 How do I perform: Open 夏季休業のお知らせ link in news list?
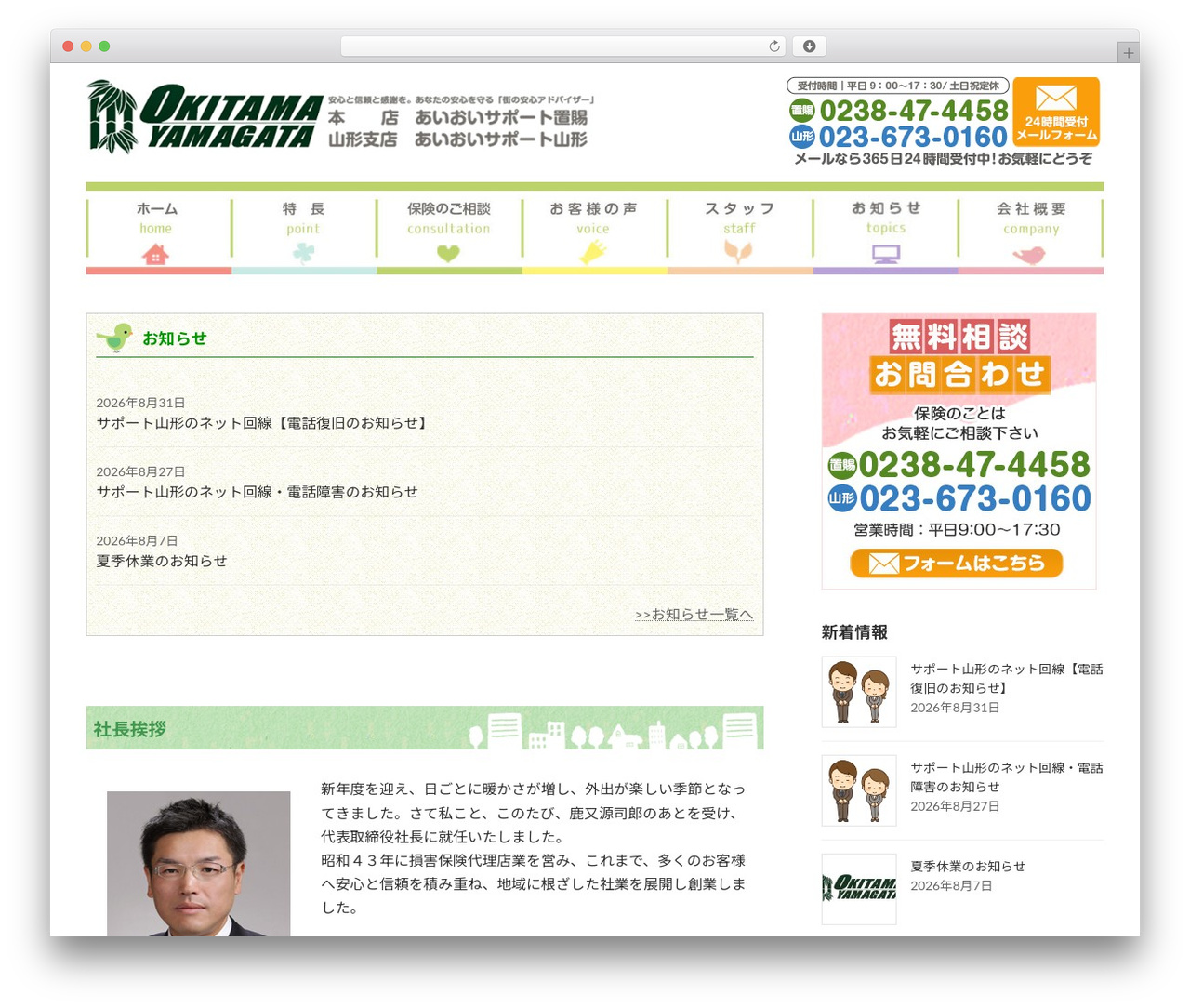(162, 561)
